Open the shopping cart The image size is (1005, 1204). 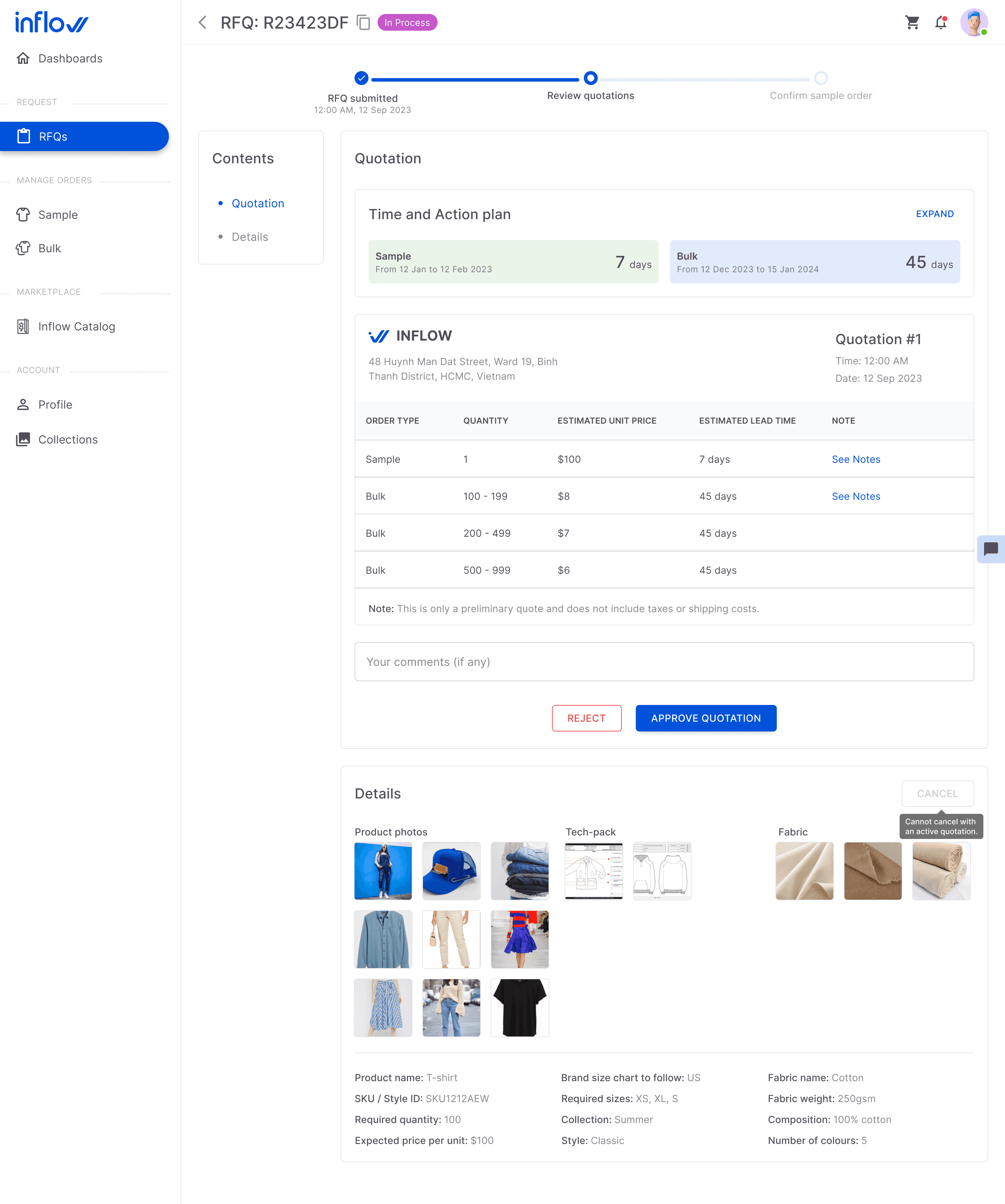click(x=911, y=22)
